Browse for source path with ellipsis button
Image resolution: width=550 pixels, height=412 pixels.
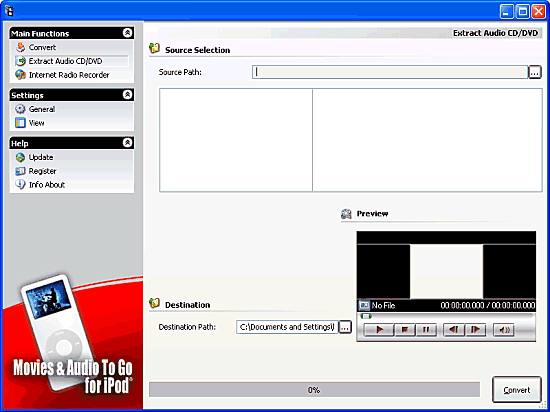click(535, 72)
